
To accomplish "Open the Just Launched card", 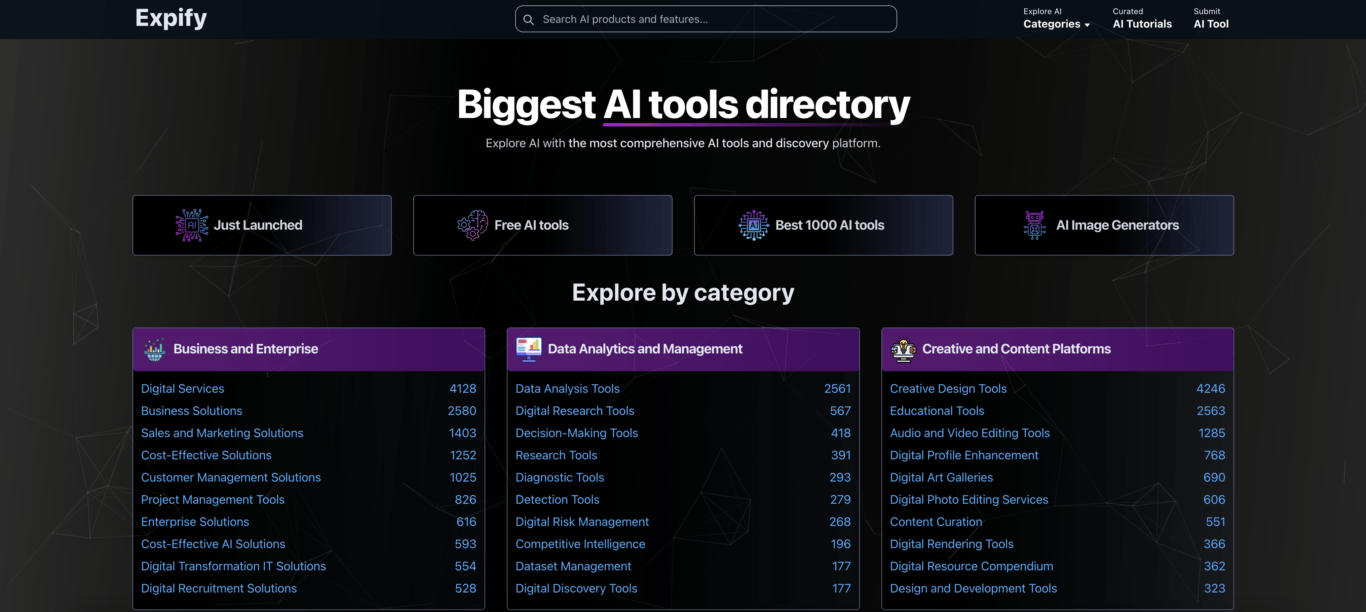I will (262, 225).
